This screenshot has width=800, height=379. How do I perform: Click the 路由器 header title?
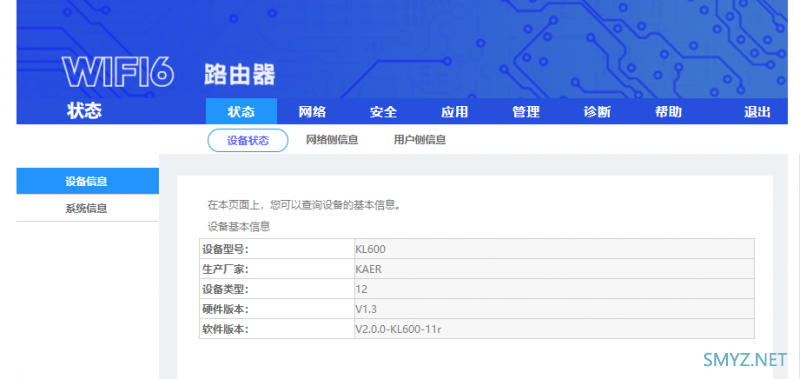pos(240,75)
